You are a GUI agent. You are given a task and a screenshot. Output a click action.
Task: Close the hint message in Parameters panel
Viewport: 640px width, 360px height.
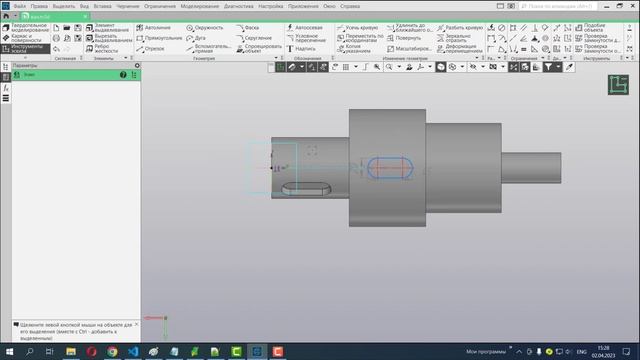(x=136, y=324)
